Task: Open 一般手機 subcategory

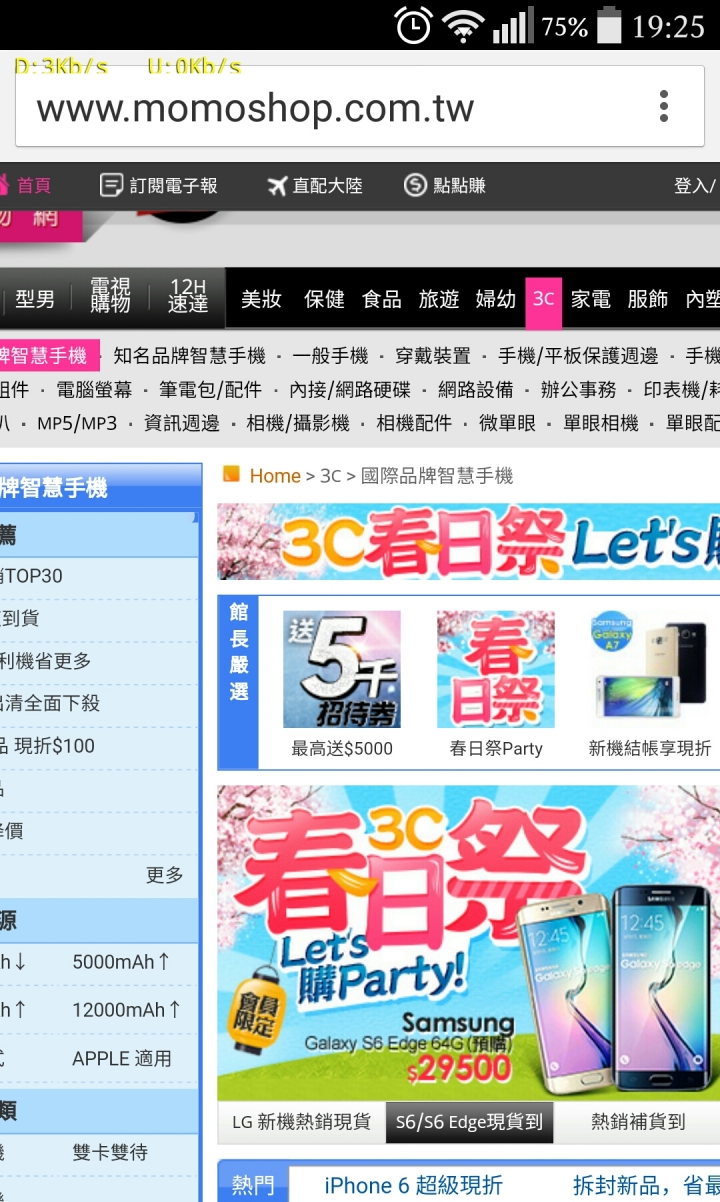Action: pos(330,356)
